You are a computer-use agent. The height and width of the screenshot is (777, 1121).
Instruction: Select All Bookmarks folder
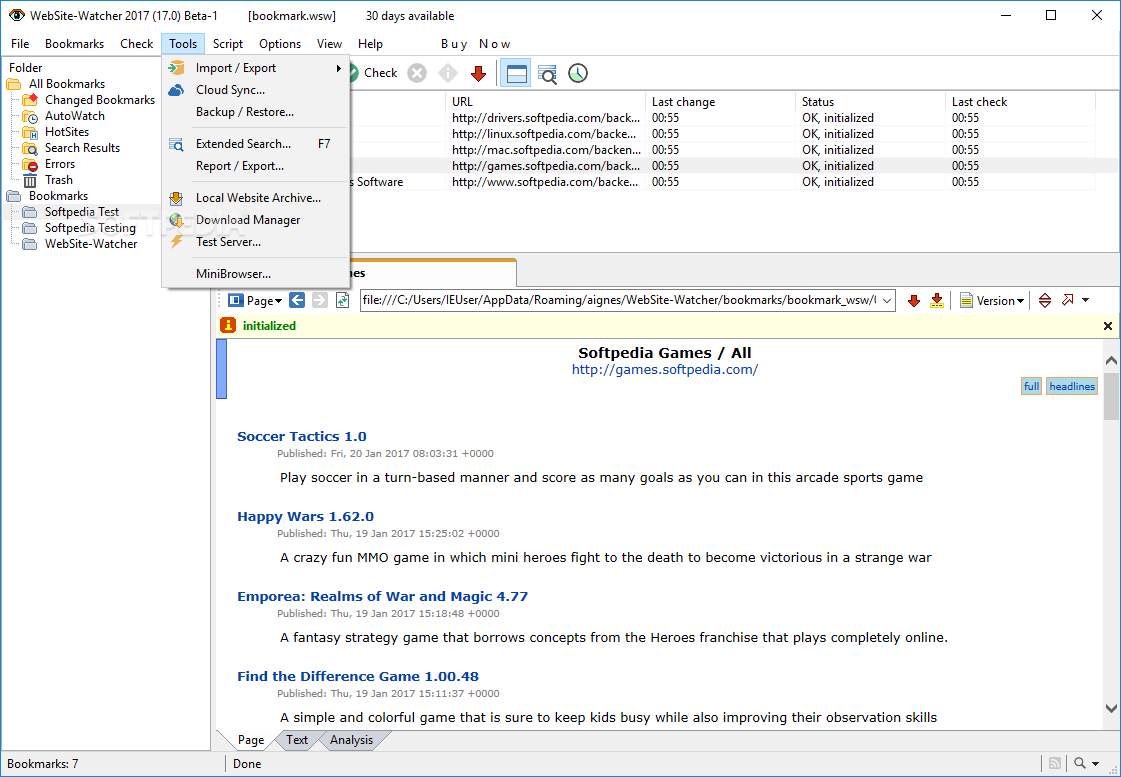coord(66,84)
